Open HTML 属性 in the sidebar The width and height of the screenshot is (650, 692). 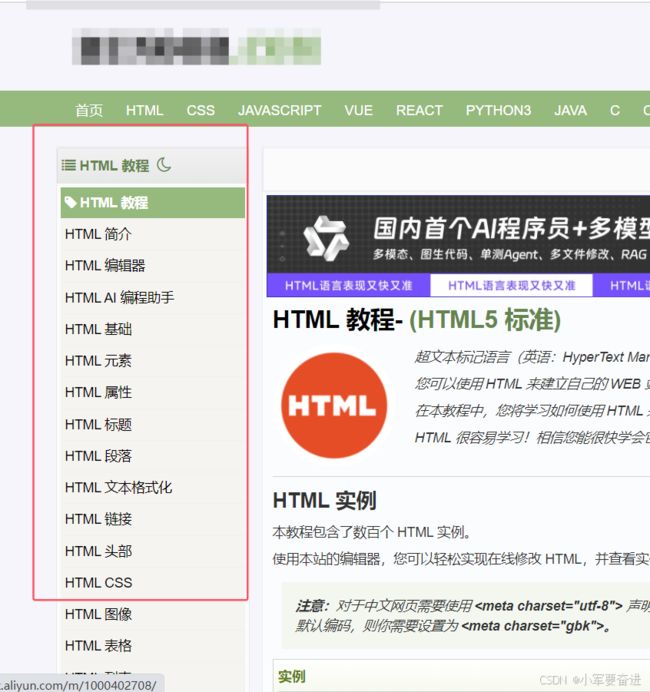coord(153,392)
